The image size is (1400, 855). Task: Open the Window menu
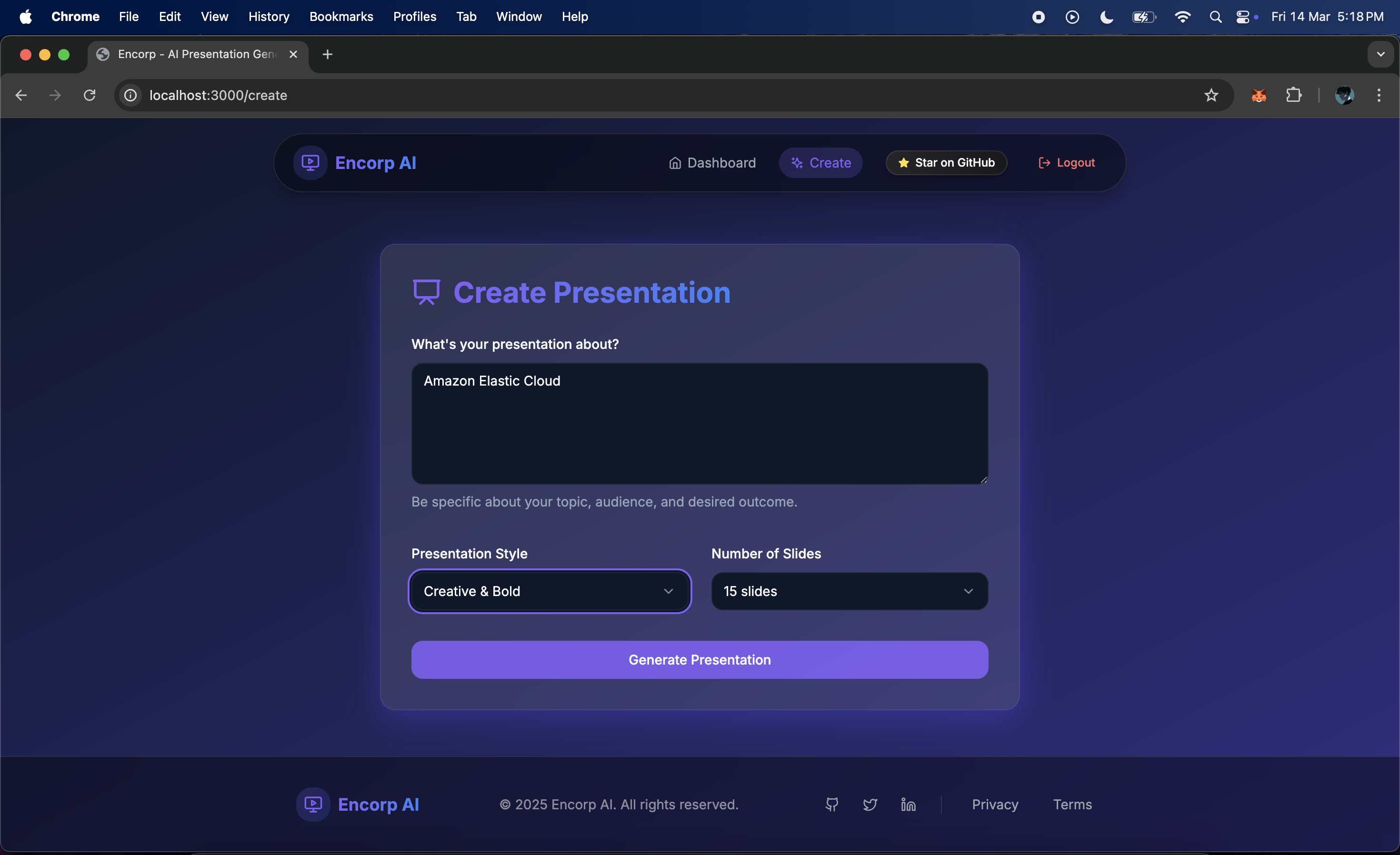pyautogui.click(x=519, y=17)
